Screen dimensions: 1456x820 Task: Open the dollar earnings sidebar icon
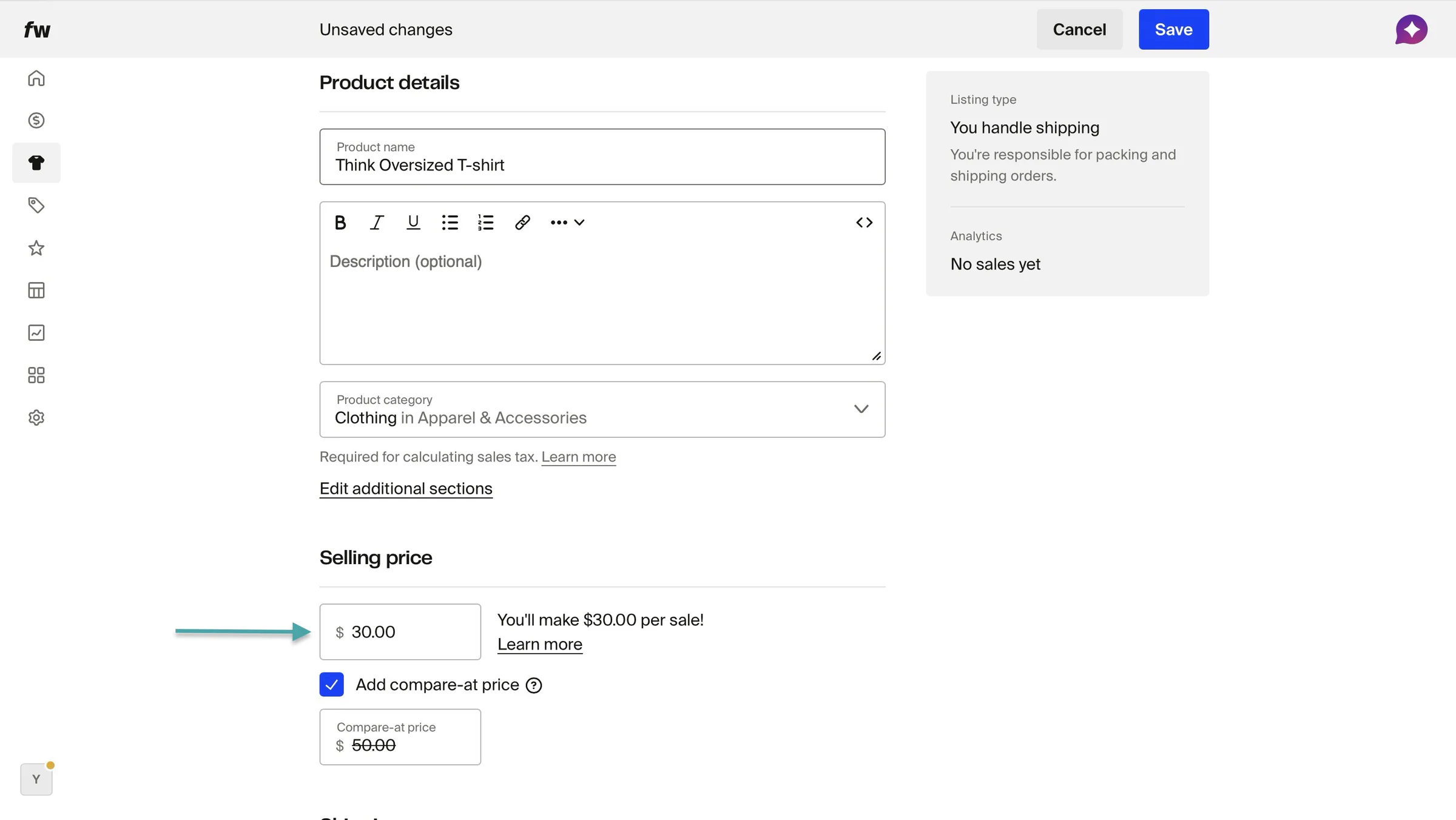tap(36, 120)
